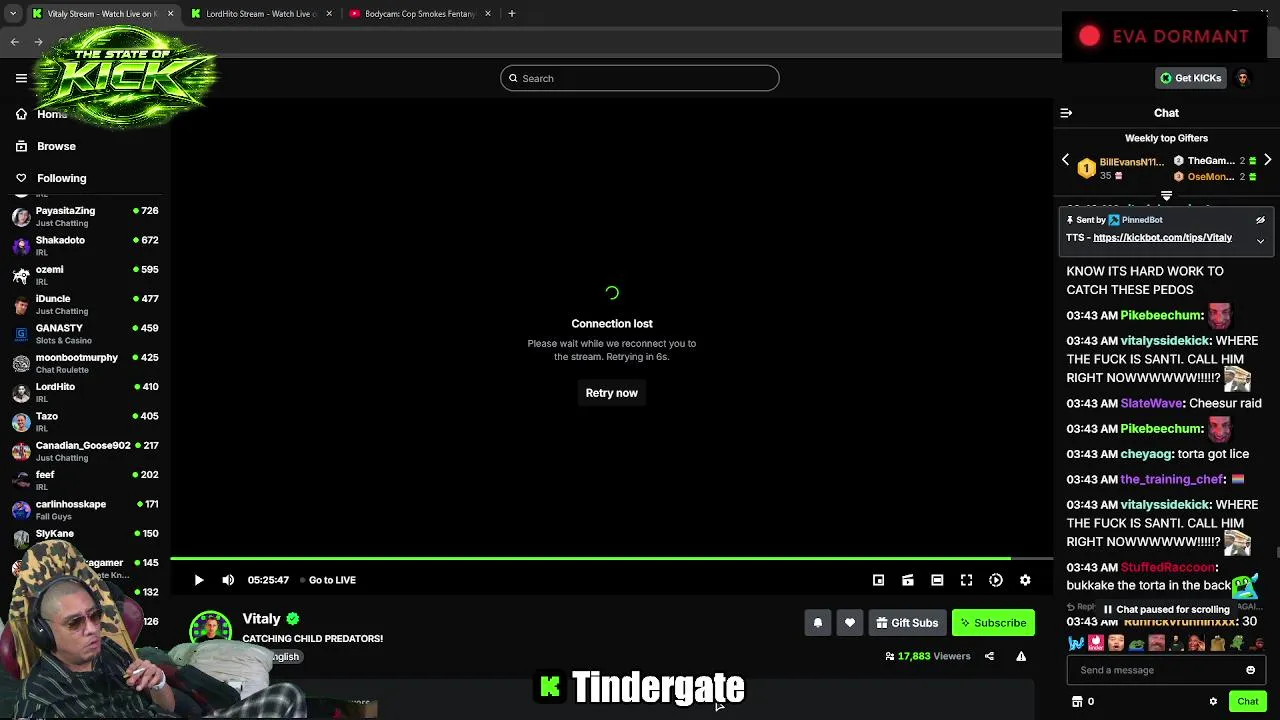Screen dimensions: 1280x720
Task: Open Canadian_Goose902 channel
Action: click(x=85, y=451)
